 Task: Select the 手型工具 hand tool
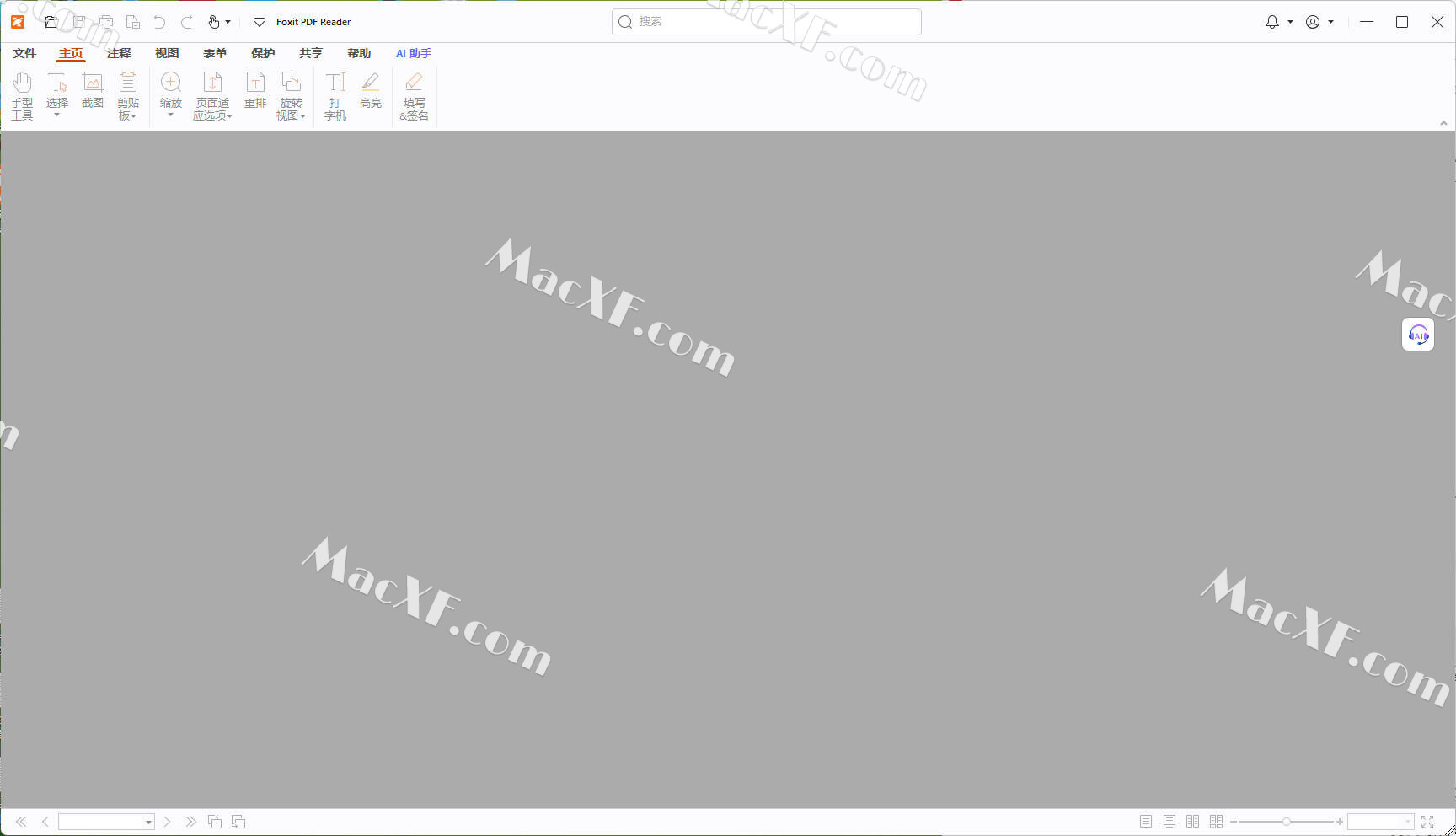click(22, 96)
